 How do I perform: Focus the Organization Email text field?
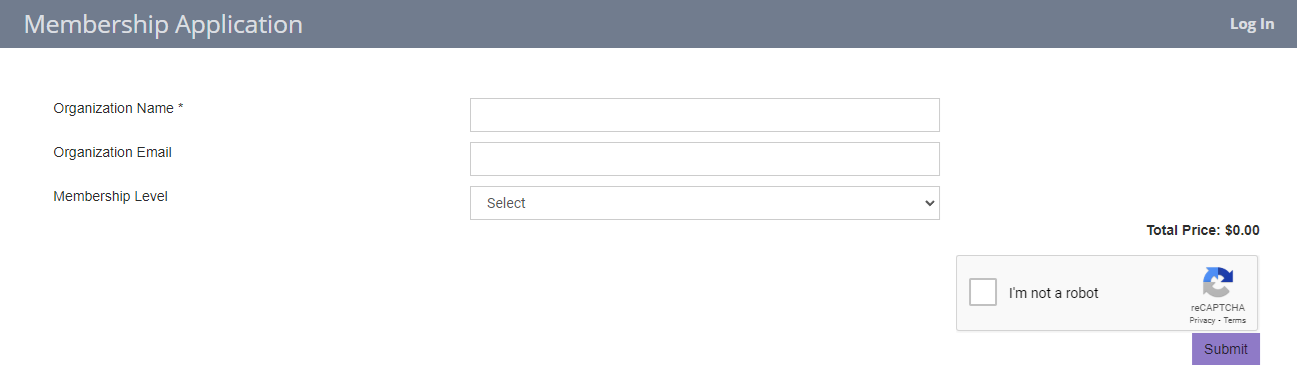coord(705,159)
